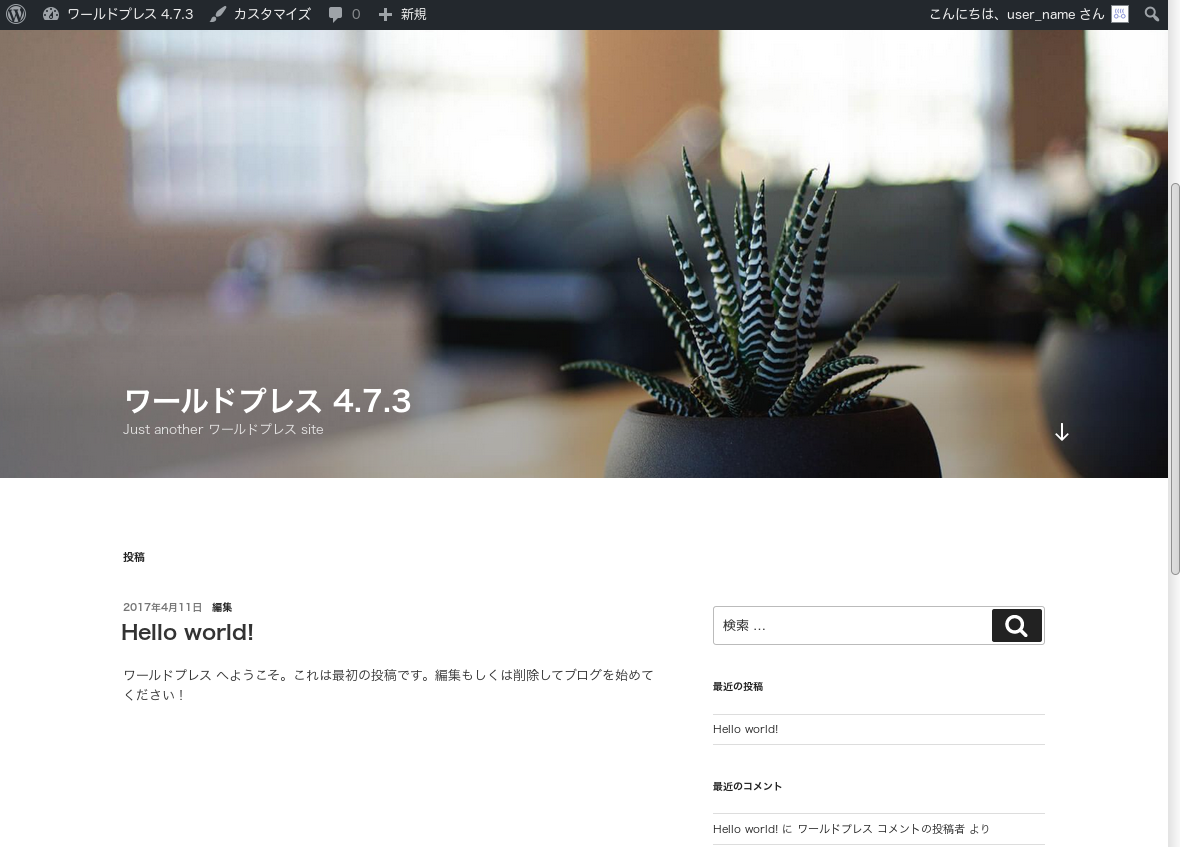
Task: Focus the 検索 search input field
Action: pyautogui.click(x=852, y=625)
